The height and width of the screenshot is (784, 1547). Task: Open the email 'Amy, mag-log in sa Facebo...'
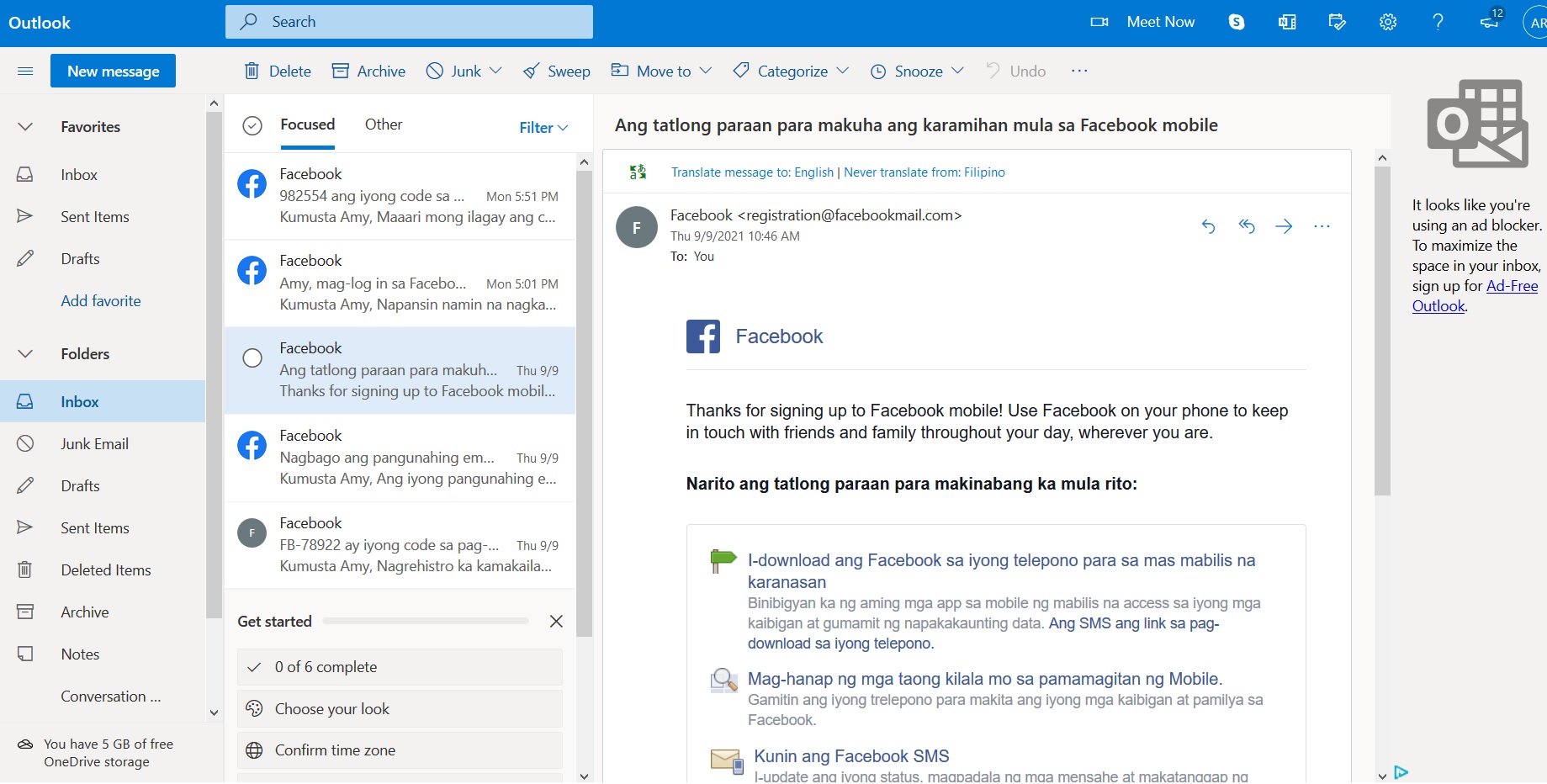[x=400, y=283]
